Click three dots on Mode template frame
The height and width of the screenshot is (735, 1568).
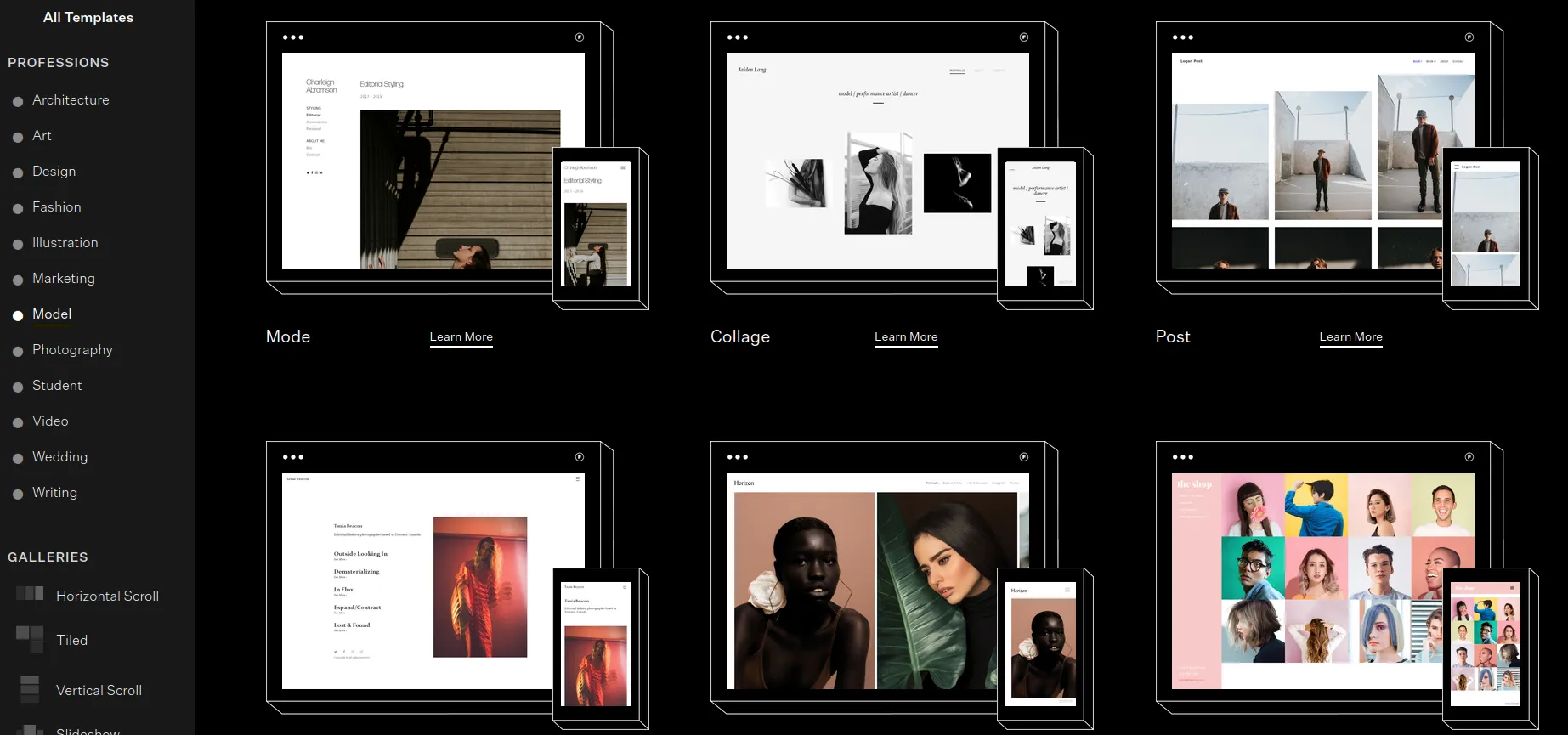point(293,37)
